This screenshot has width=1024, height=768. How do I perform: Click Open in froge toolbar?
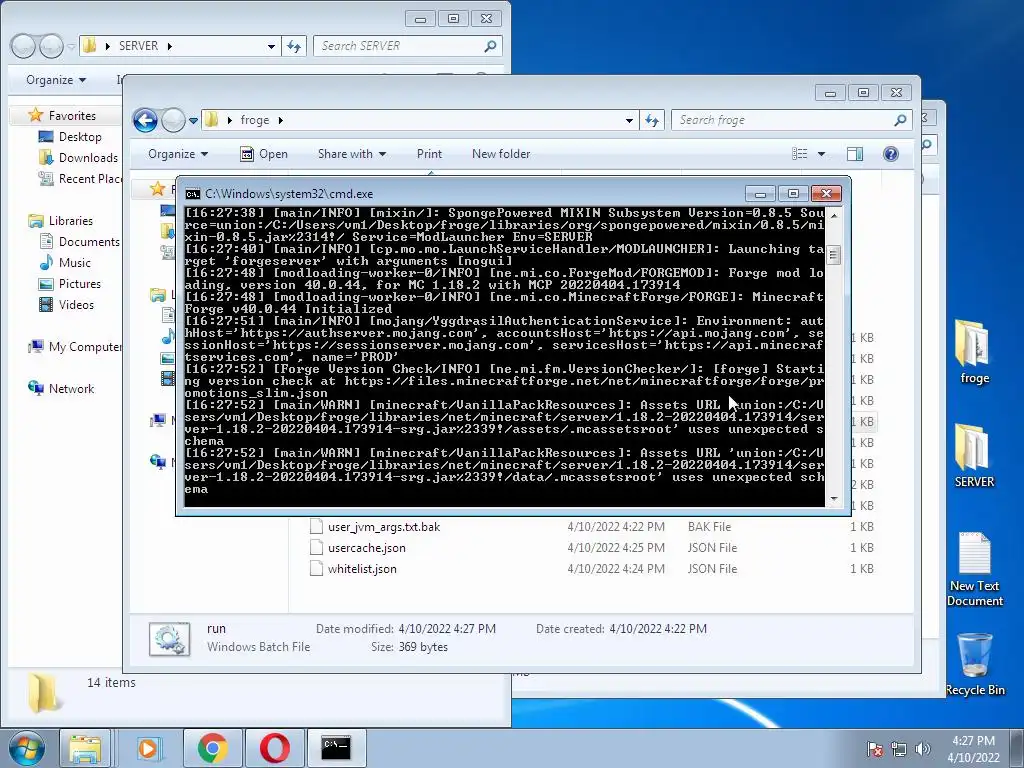(264, 154)
